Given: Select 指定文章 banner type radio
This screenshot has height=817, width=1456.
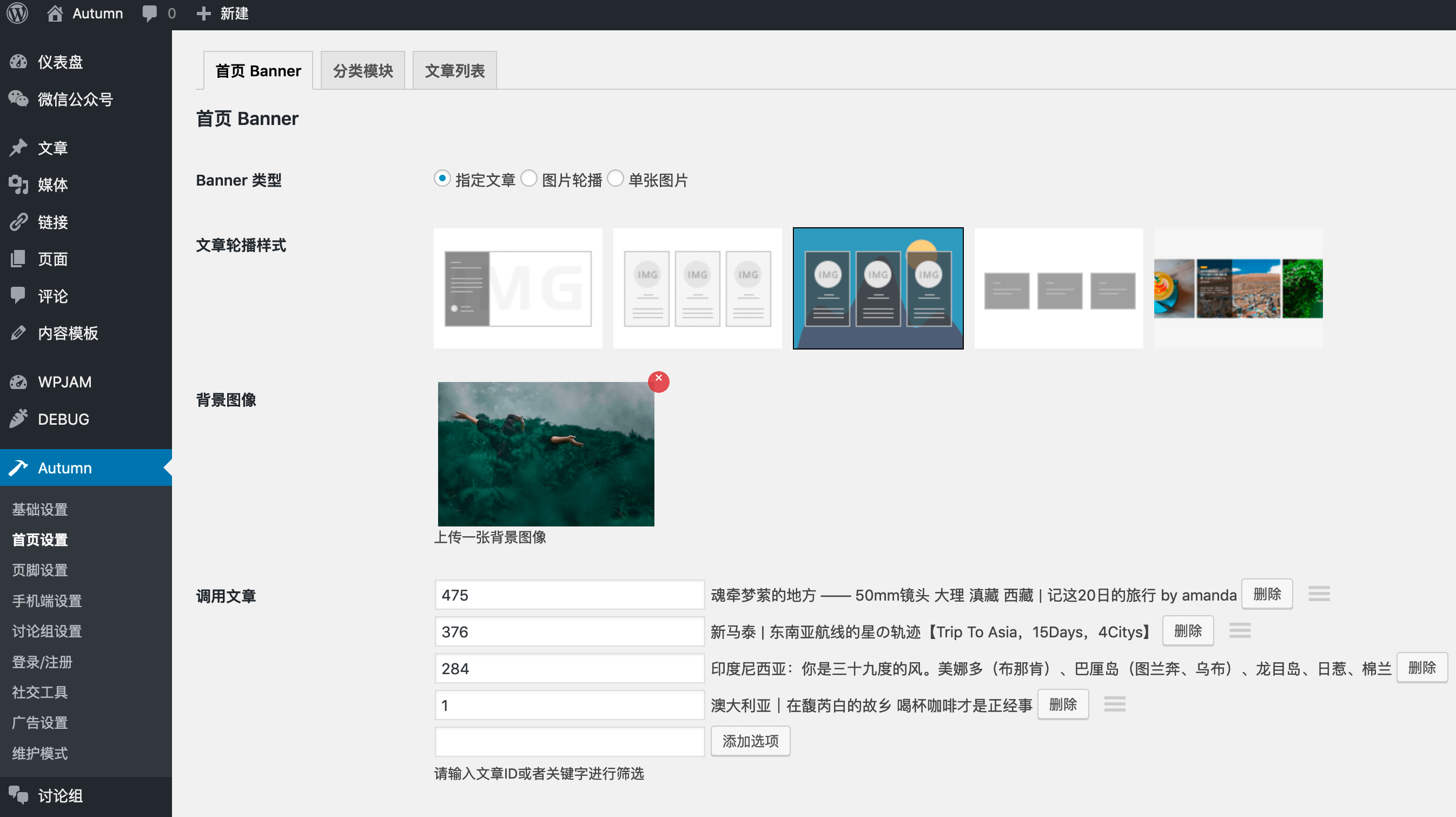Looking at the screenshot, I should (x=441, y=179).
